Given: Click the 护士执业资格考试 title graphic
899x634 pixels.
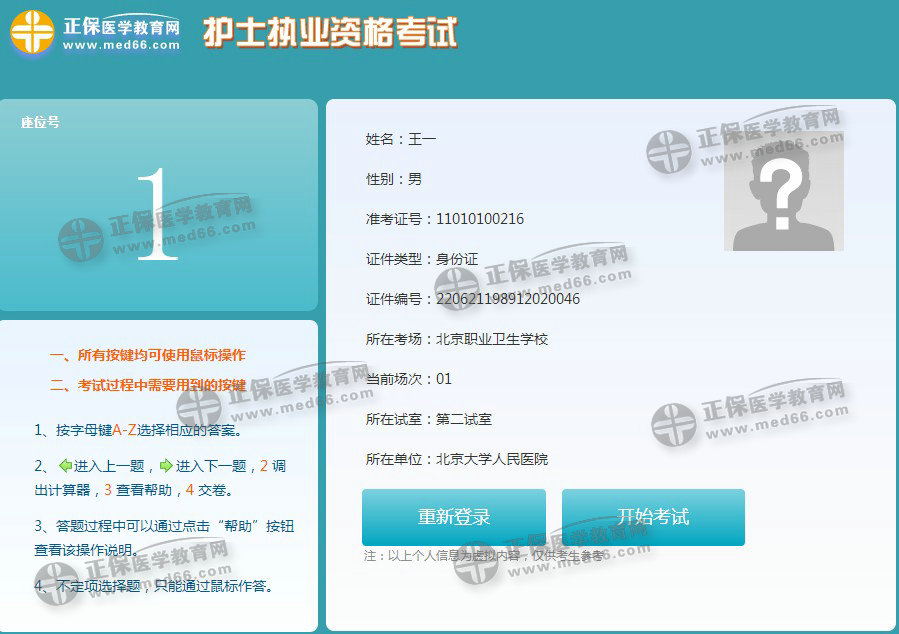Looking at the screenshot, I should pyautogui.click(x=331, y=33).
